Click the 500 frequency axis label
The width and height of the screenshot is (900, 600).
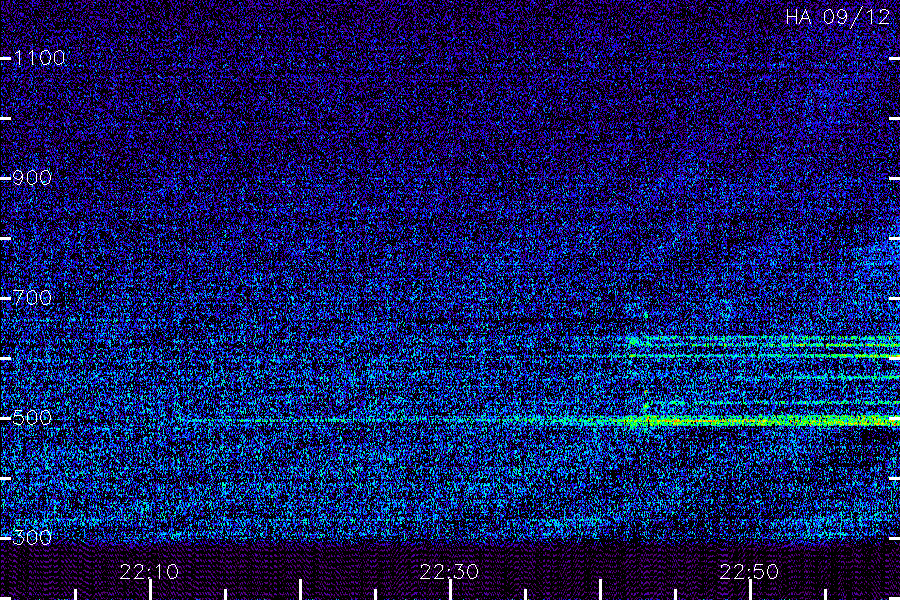(x=32, y=418)
